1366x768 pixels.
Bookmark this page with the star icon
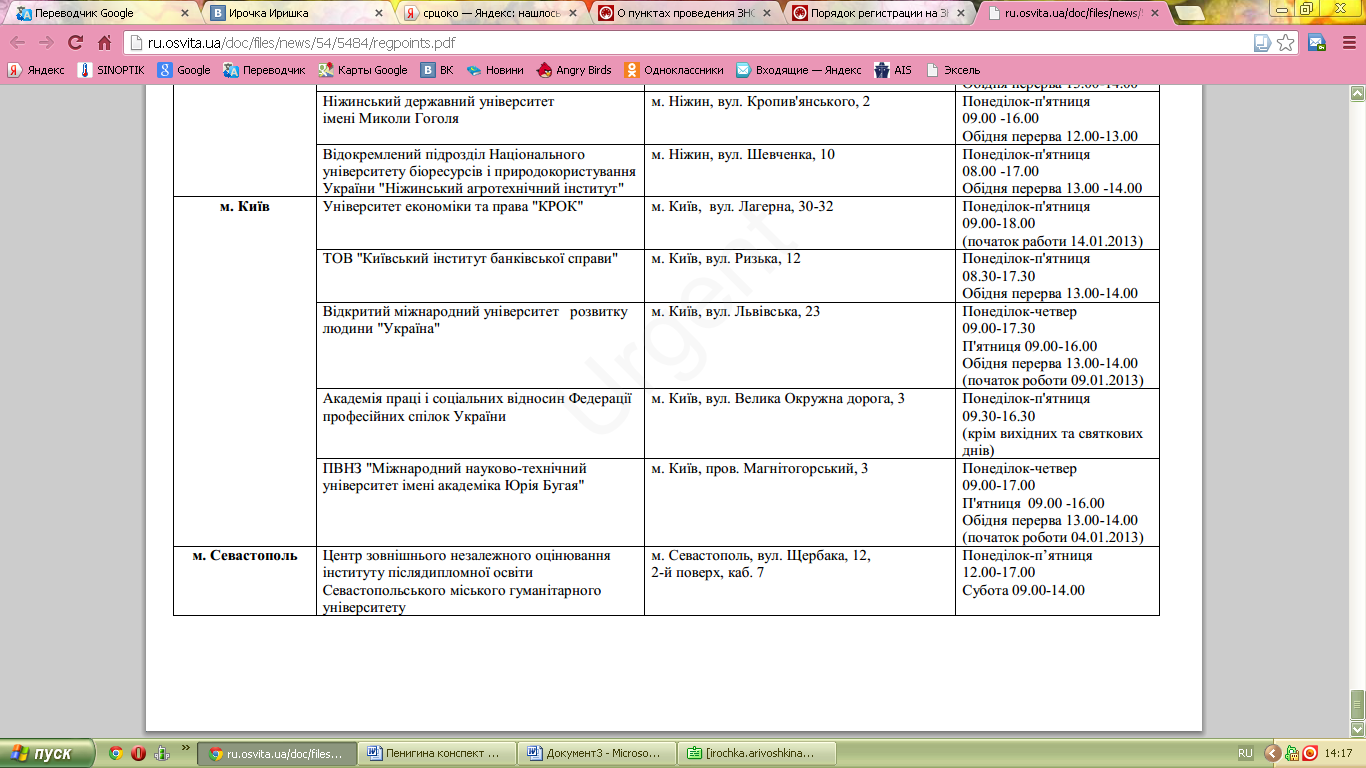point(1286,43)
